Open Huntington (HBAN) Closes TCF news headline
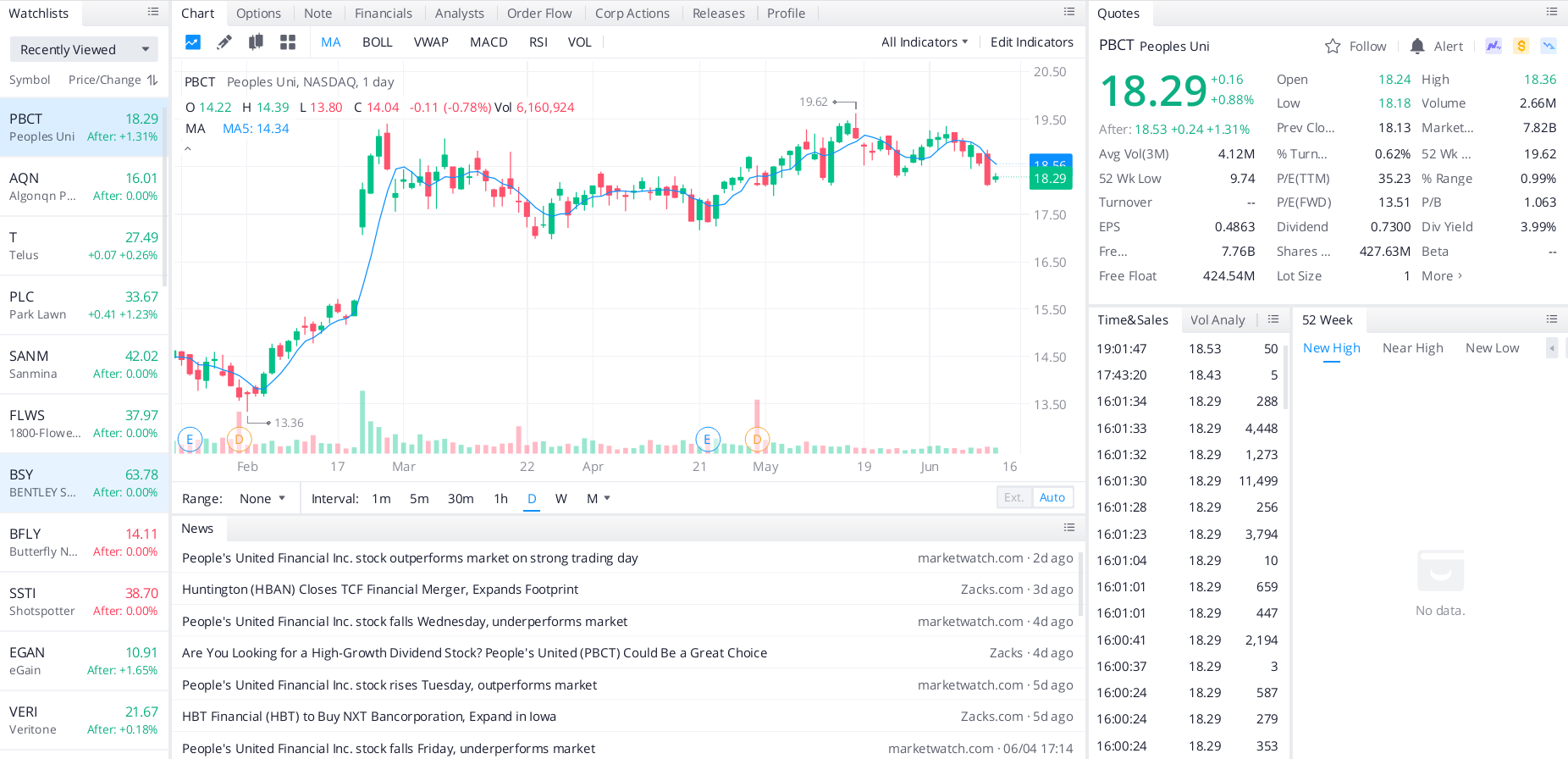 (380, 590)
